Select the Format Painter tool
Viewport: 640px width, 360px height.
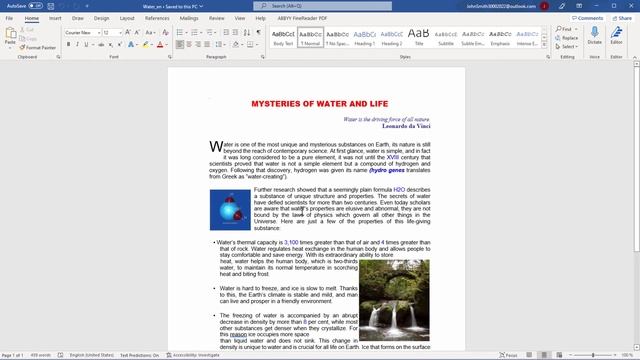pos(38,48)
